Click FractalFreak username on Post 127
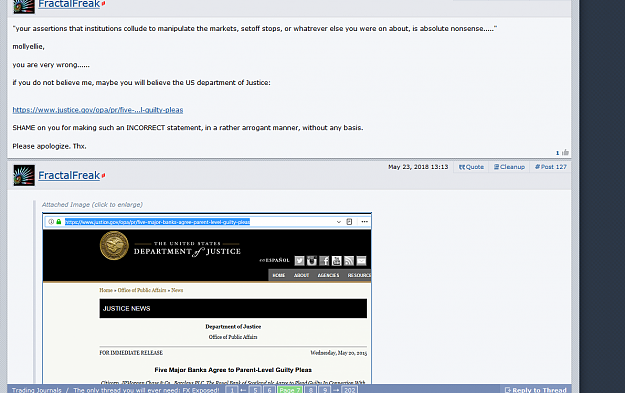Viewport: 625px width, 393px height. (69, 175)
